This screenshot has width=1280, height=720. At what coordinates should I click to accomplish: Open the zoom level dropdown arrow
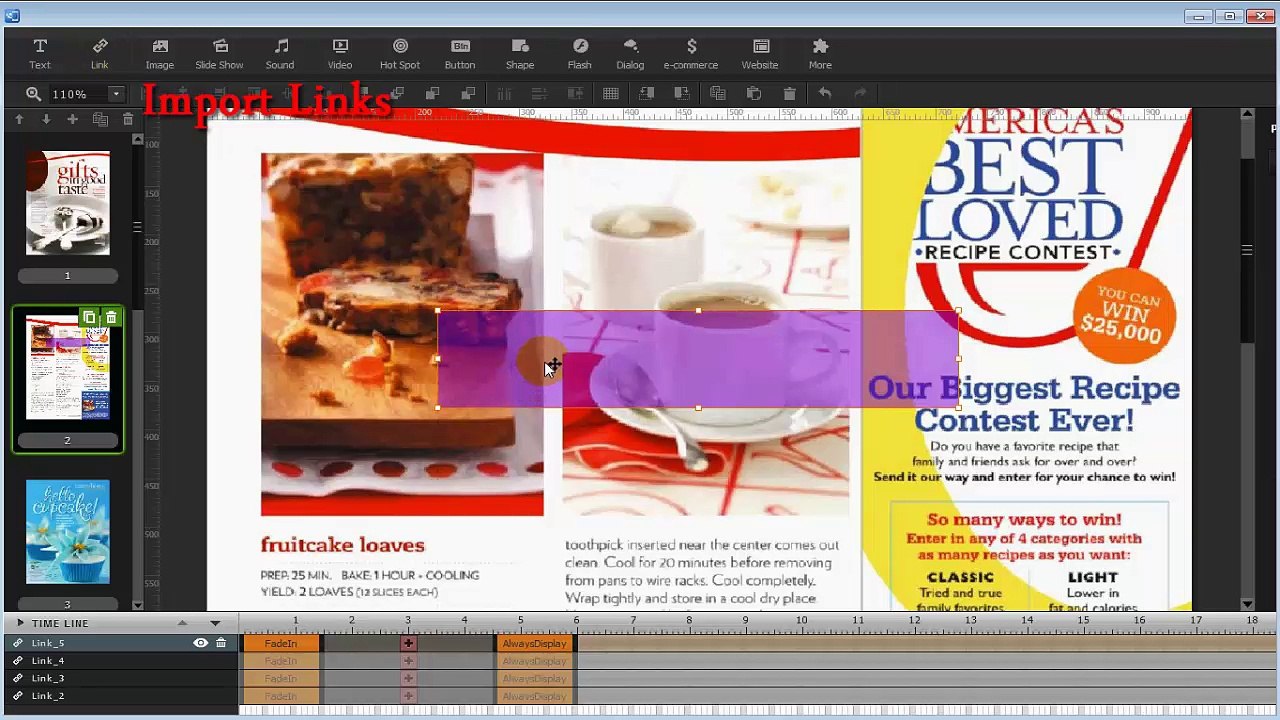[x=116, y=94]
